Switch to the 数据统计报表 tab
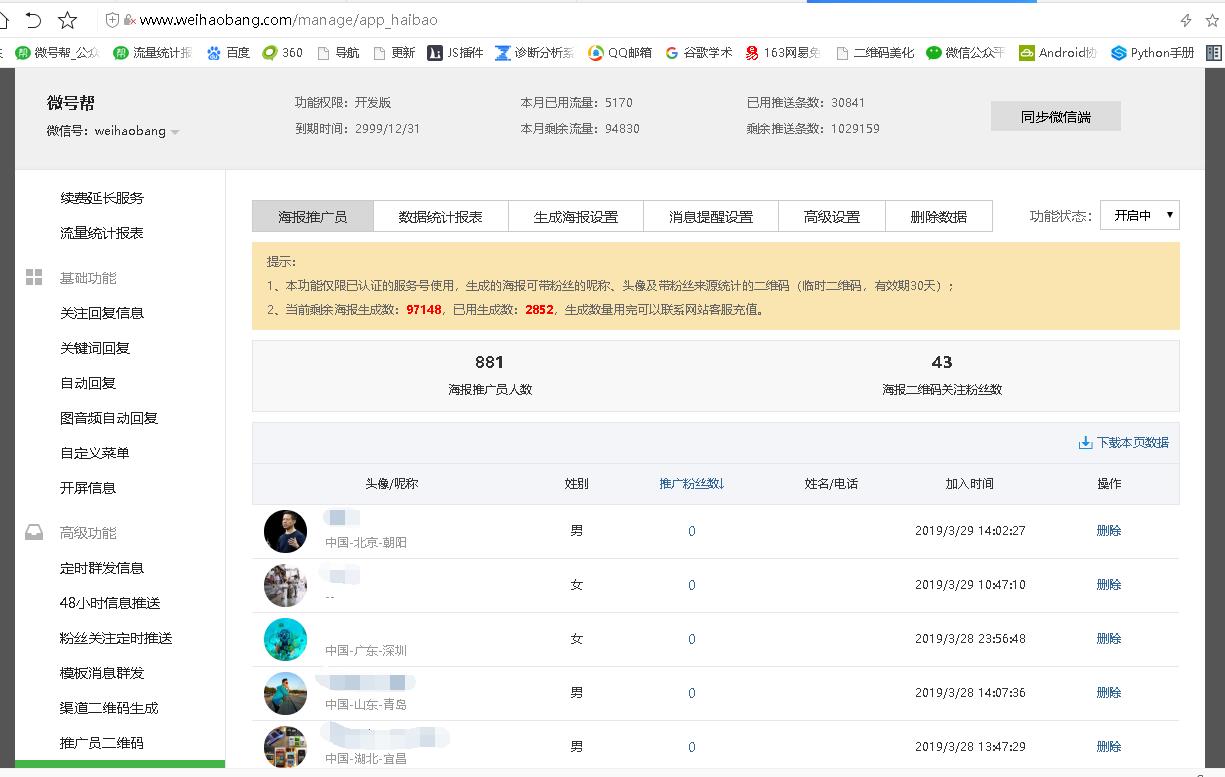 coord(440,215)
